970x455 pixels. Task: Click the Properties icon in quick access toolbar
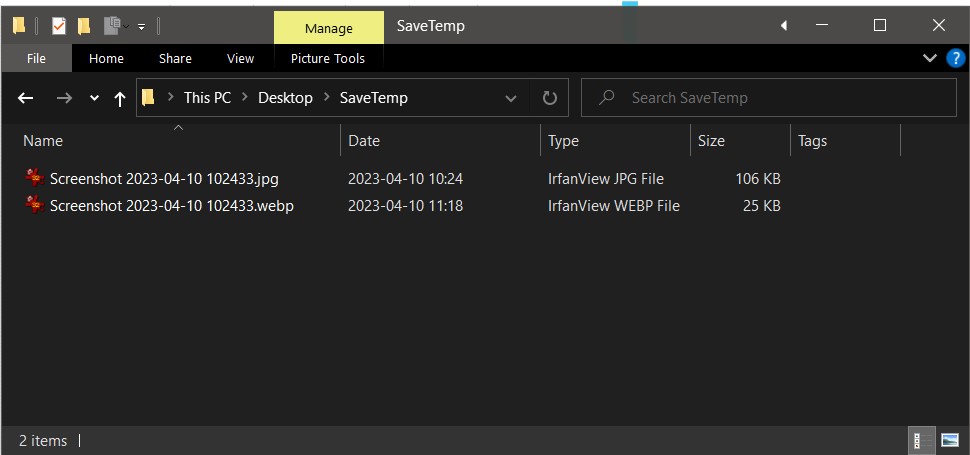pyautogui.click(x=59, y=26)
